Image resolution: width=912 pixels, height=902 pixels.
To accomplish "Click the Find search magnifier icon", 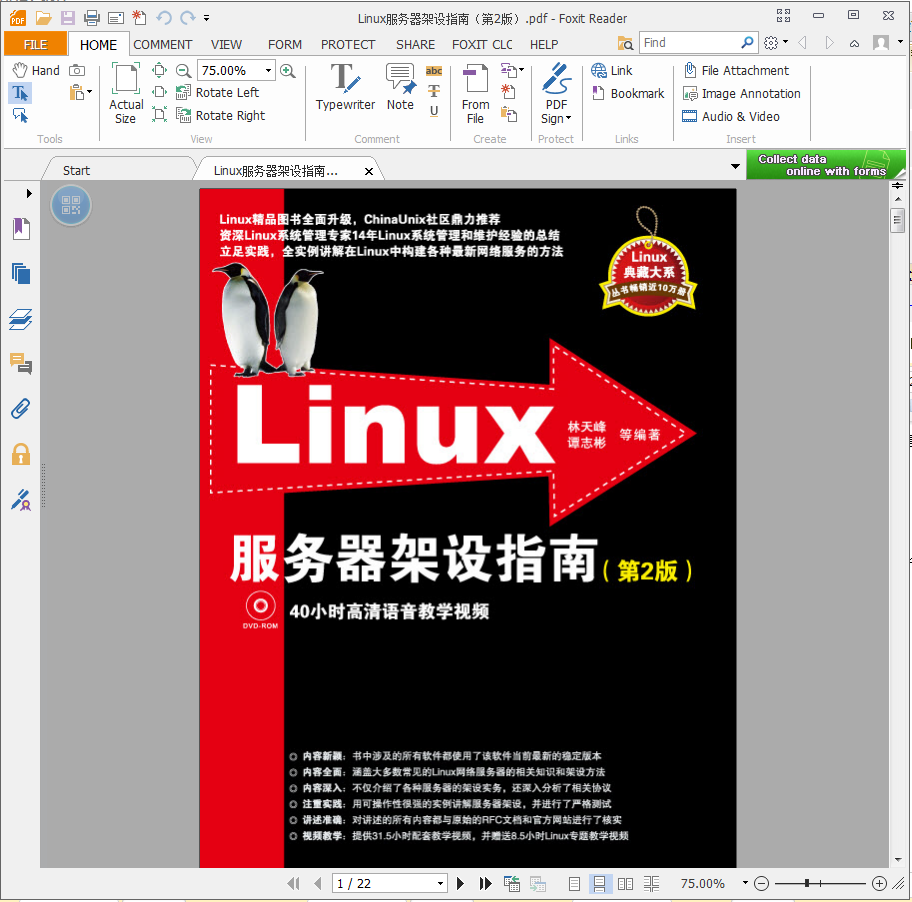I will [x=747, y=42].
